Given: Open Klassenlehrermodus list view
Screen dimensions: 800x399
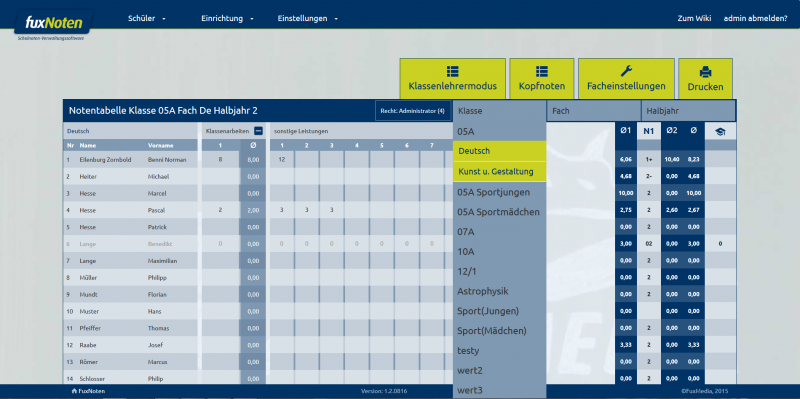Looking at the screenshot, I should pos(453,79).
